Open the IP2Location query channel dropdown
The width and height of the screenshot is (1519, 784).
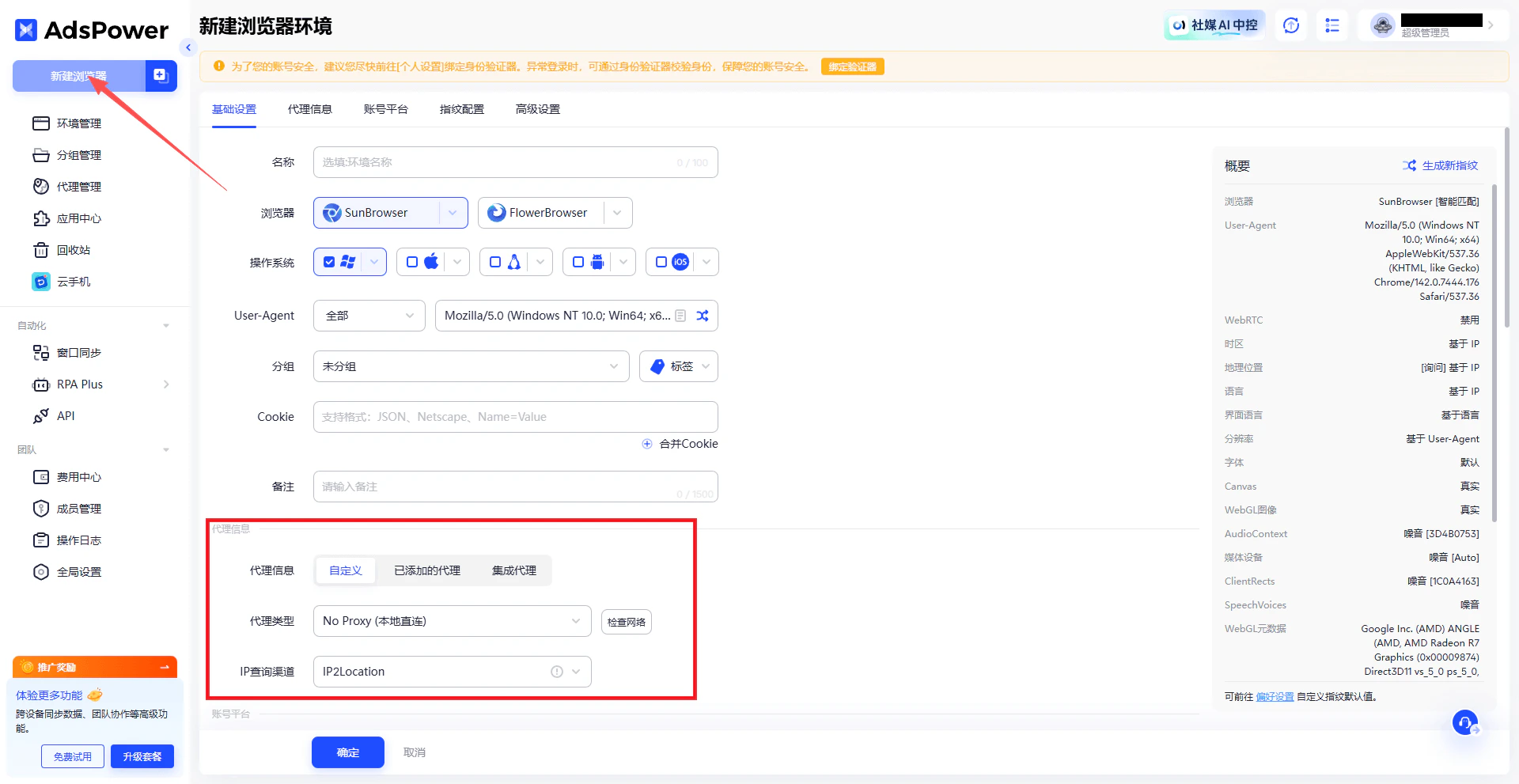(x=453, y=672)
